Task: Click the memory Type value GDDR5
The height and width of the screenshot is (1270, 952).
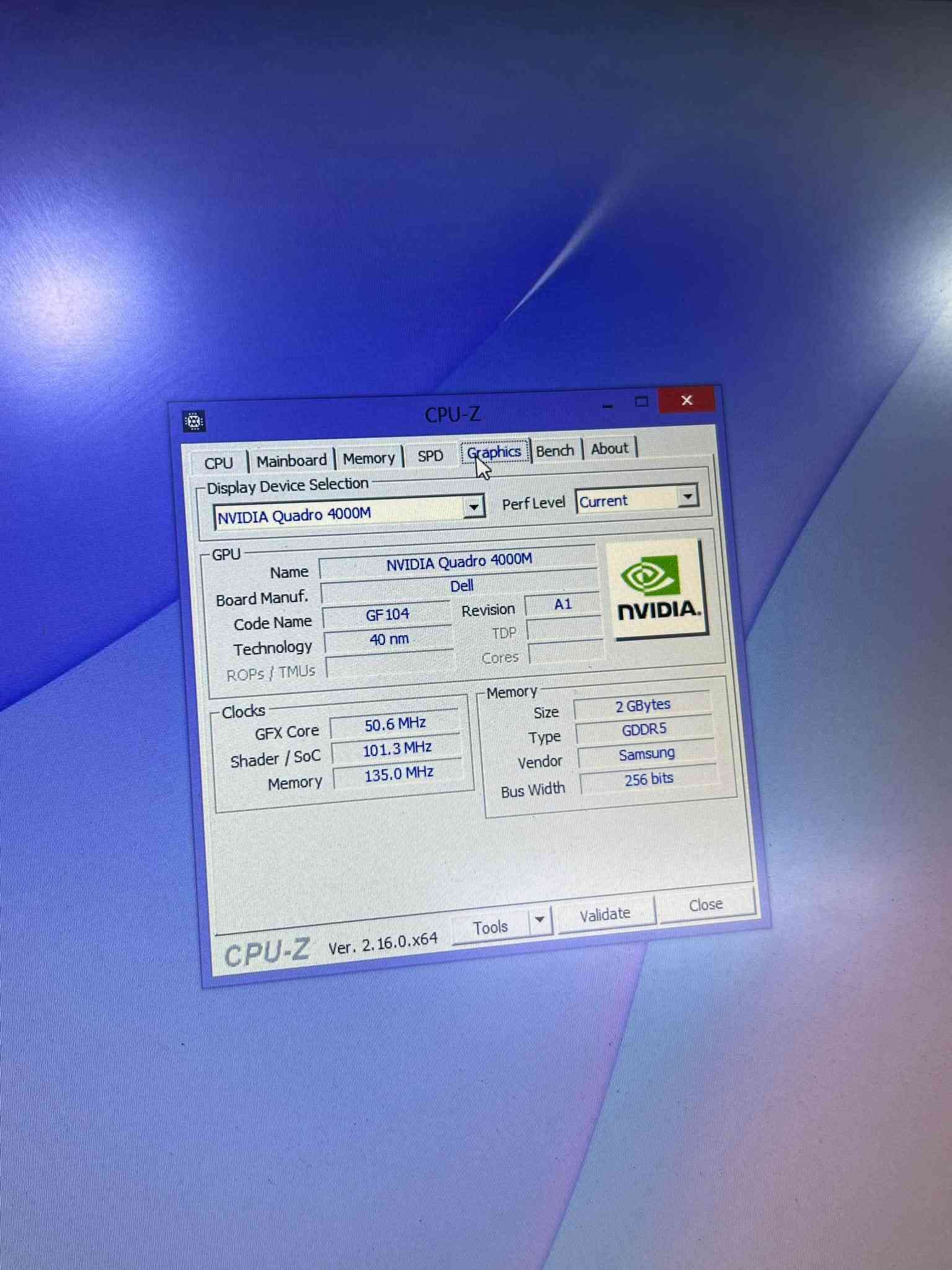Action: pos(645,729)
